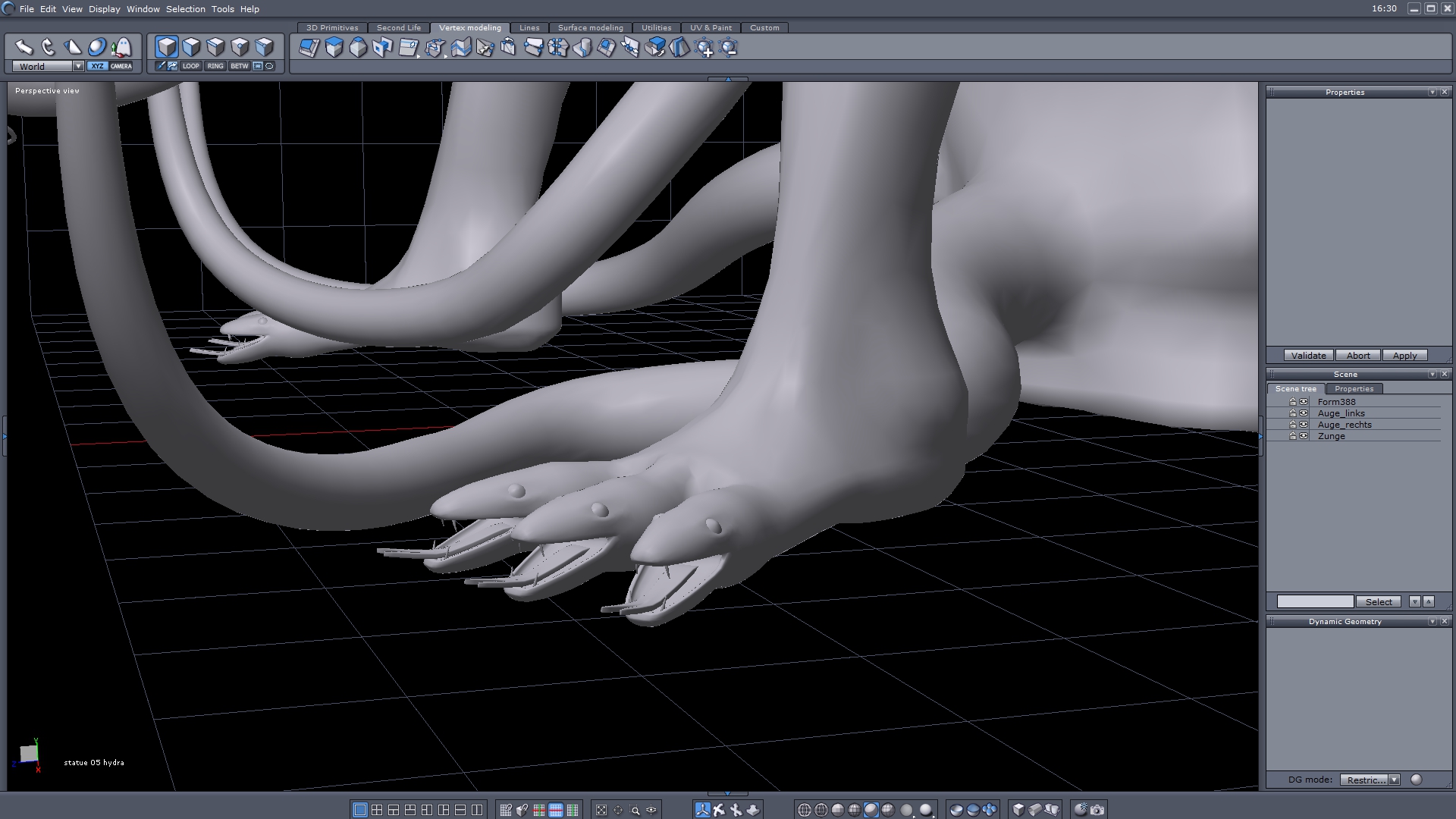Click the RING selection mode button
The image size is (1456, 819).
click(x=215, y=66)
